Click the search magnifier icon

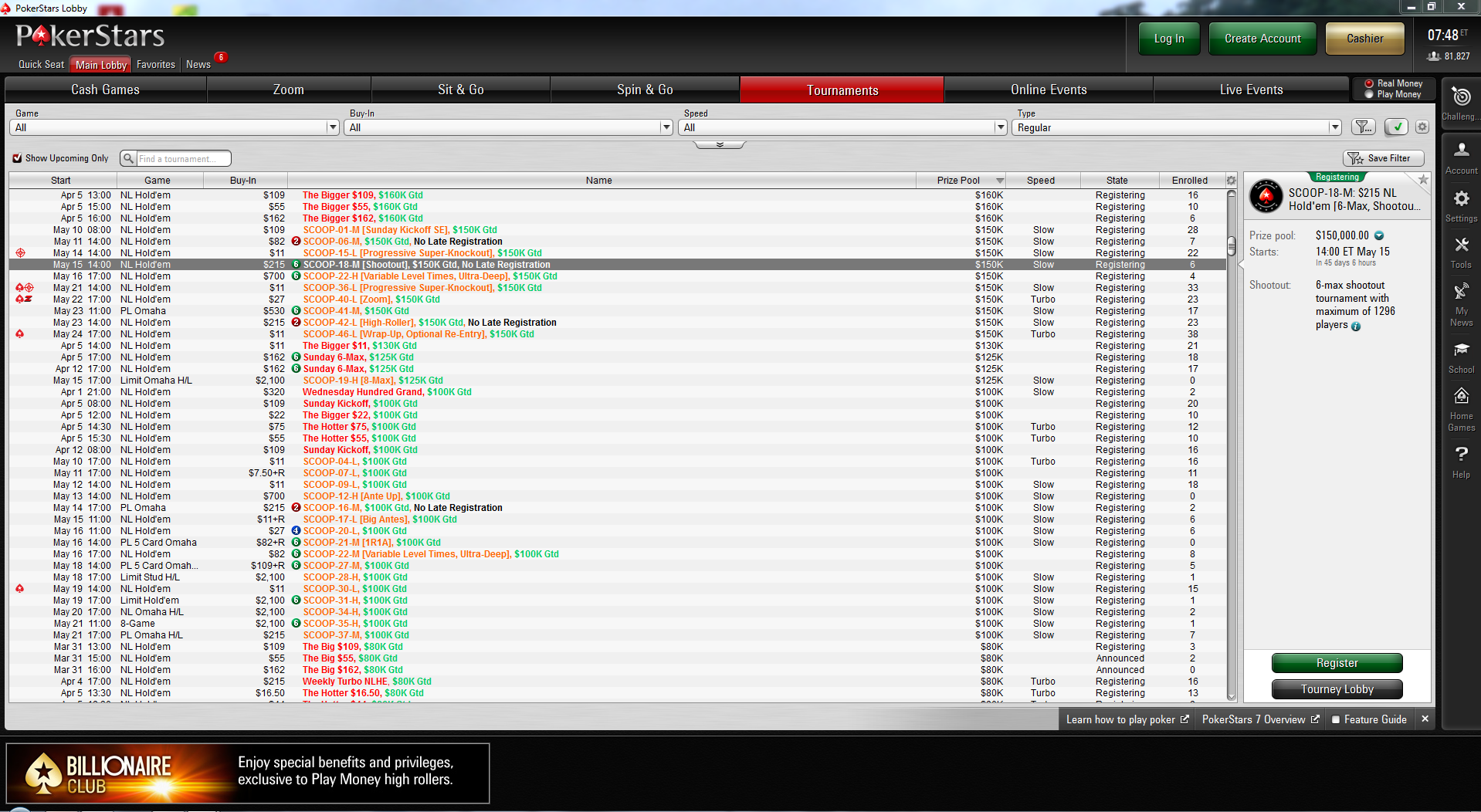click(129, 158)
